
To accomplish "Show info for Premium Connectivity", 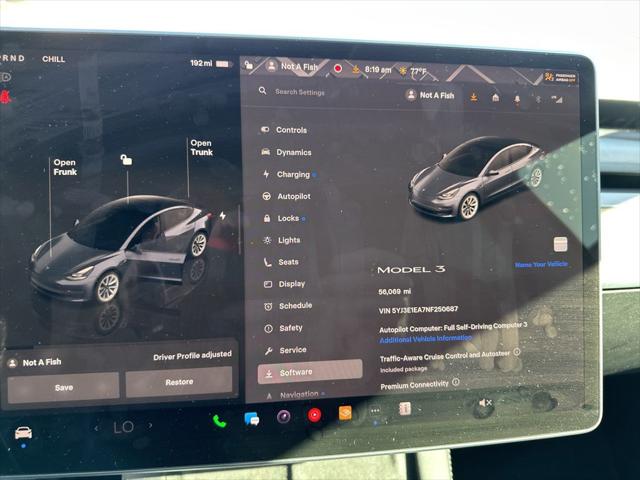I will pos(456,382).
